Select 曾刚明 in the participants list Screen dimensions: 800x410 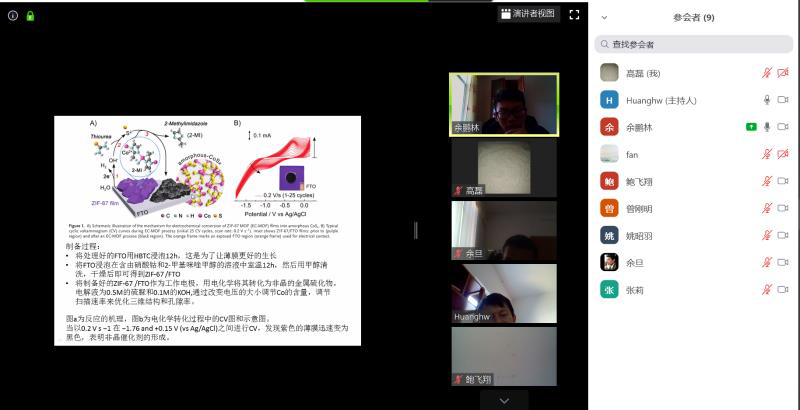point(638,208)
